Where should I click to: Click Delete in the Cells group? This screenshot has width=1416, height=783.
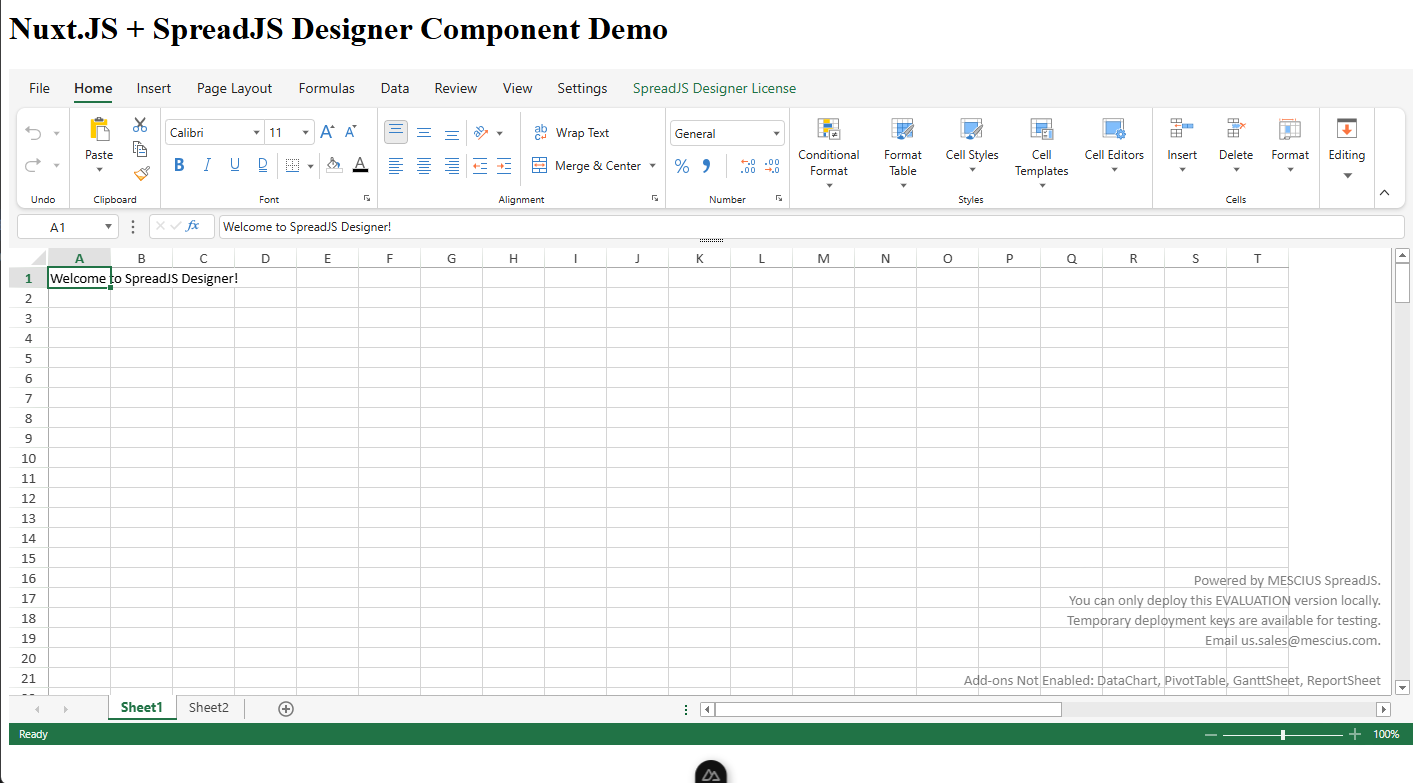1236,146
